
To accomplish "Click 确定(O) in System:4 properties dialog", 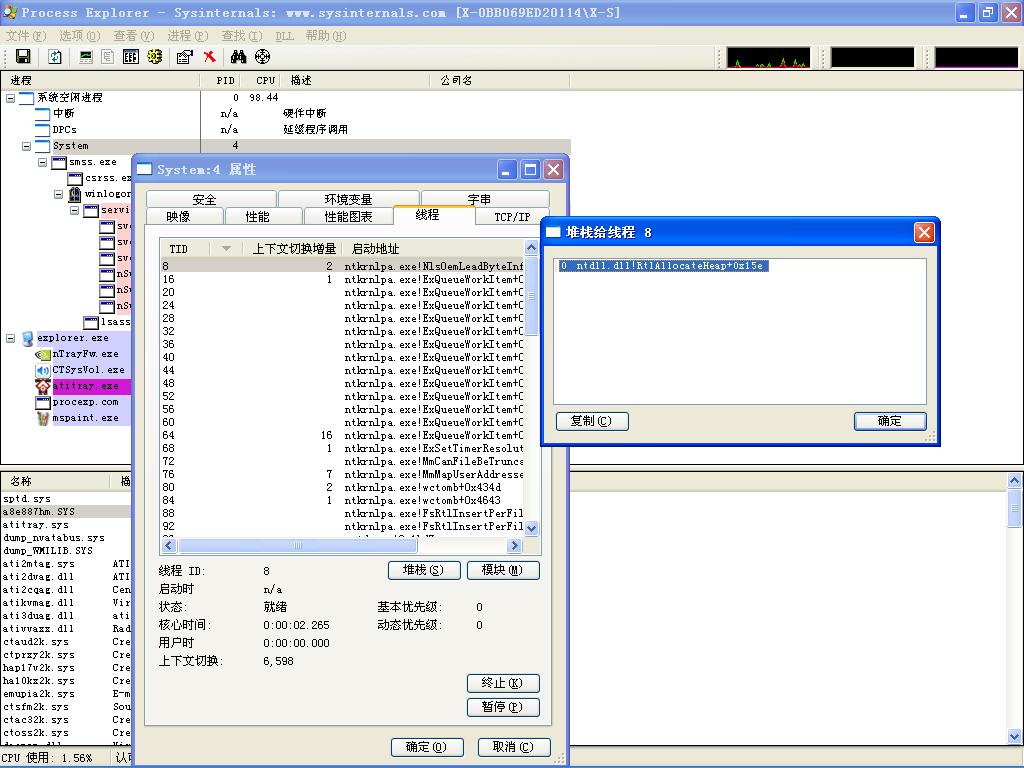I will (x=427, y=746).
